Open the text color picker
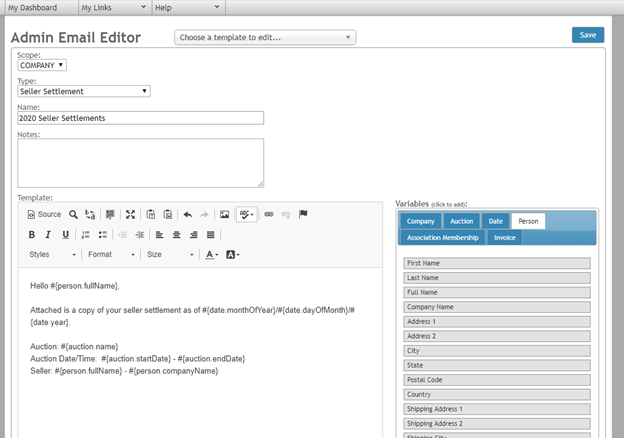 (212, 255)
